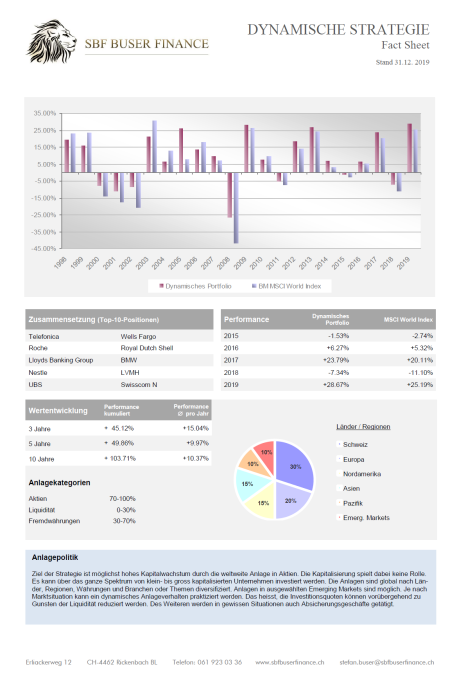Click the 30% slice of the pie chart
Screen dimensions: 466x686
pos(296,465)
